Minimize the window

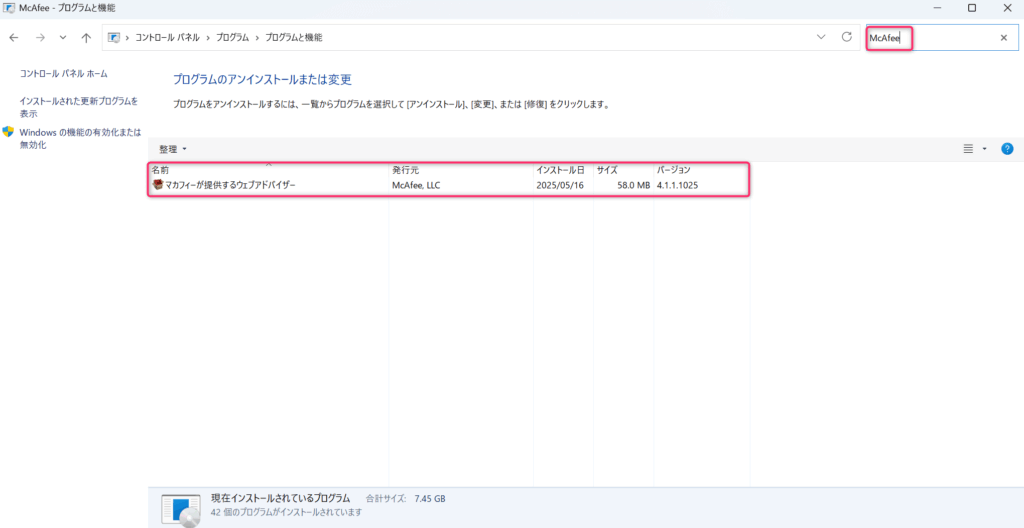(x=938, y=8)
